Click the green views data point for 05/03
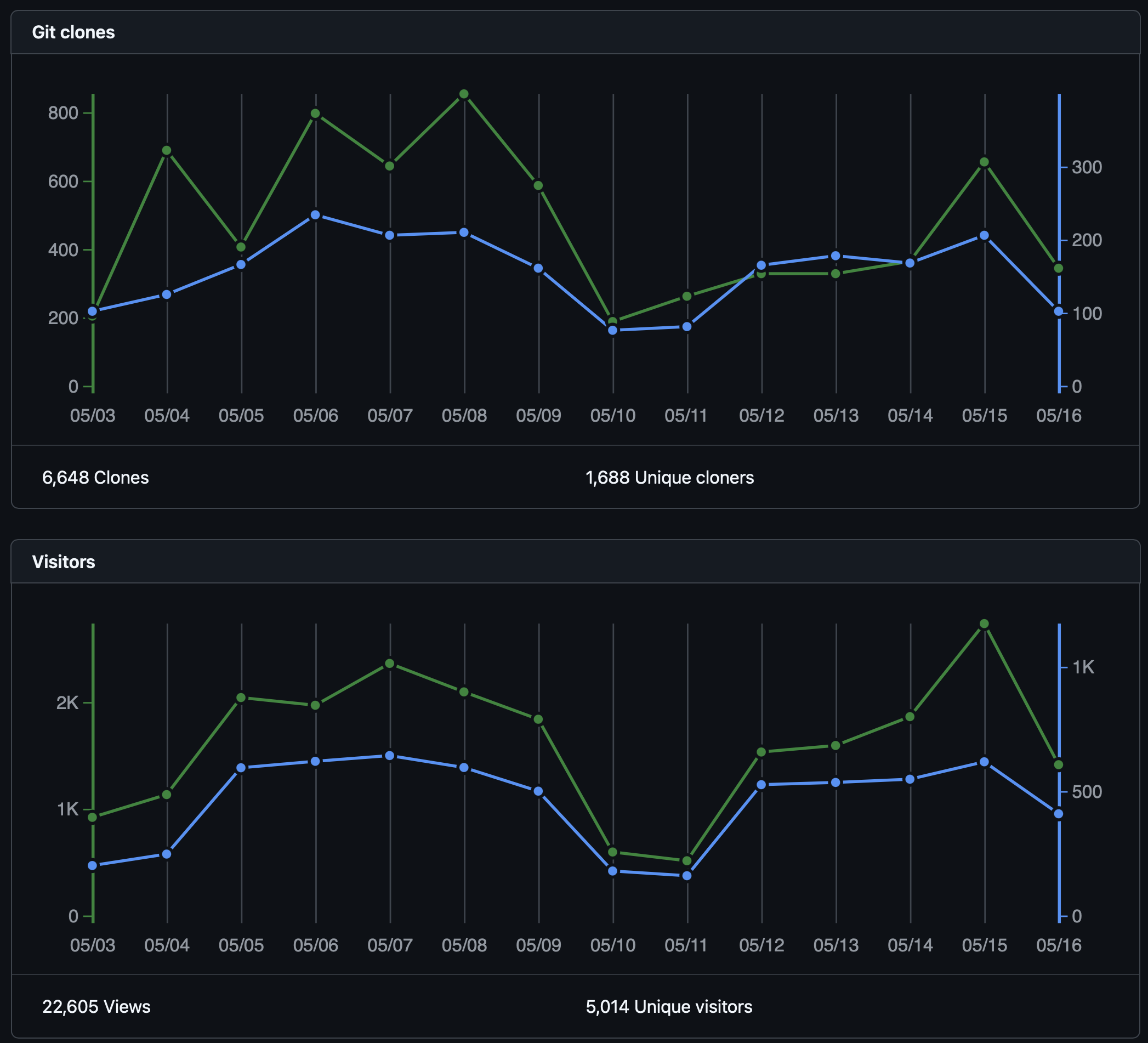Screen dimensions: 1148x1043 click(x=93, y=818)
